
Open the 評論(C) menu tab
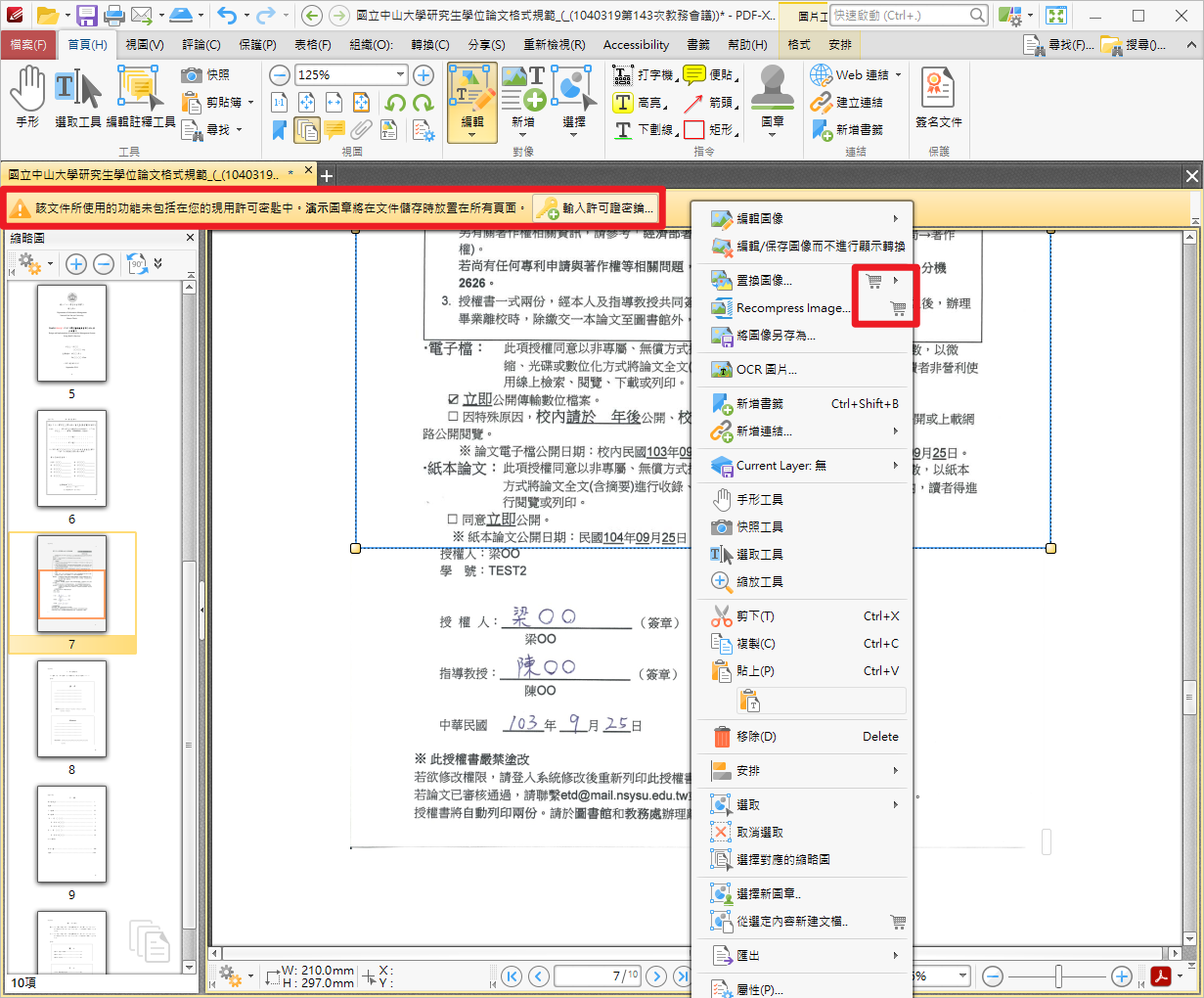[201, 45]
